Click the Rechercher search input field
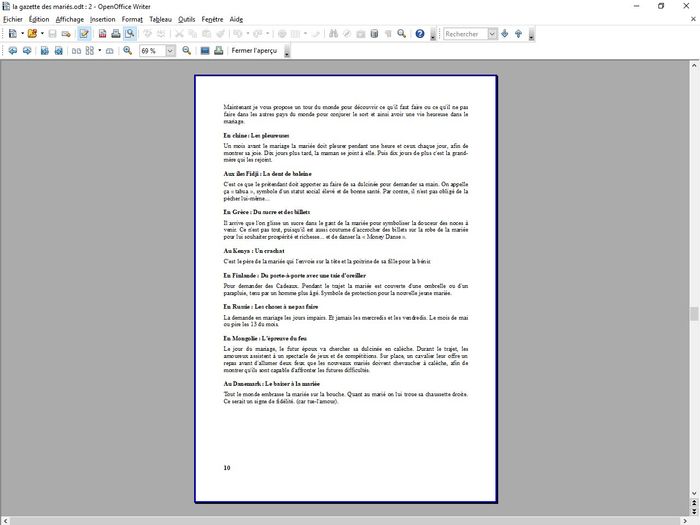 [x=465, y=33]
